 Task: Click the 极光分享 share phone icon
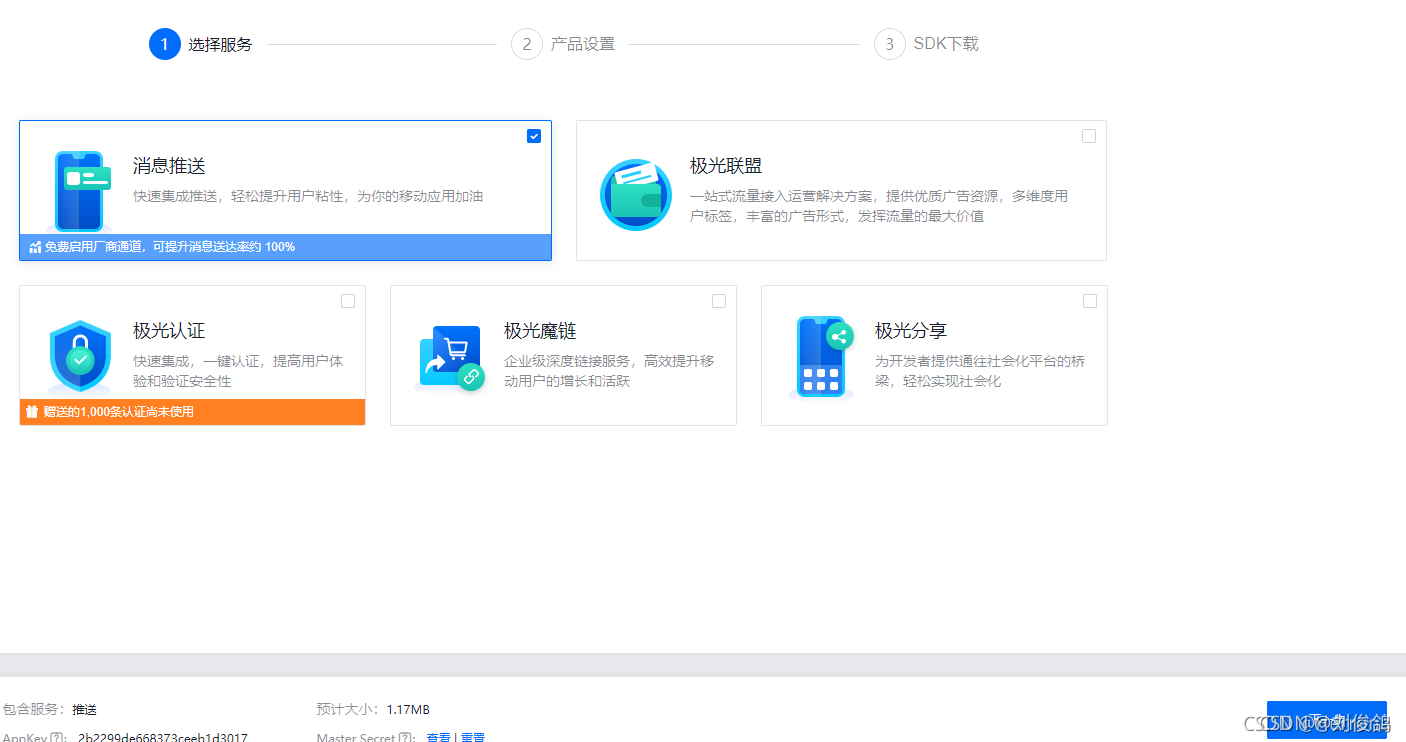point(823,356)
